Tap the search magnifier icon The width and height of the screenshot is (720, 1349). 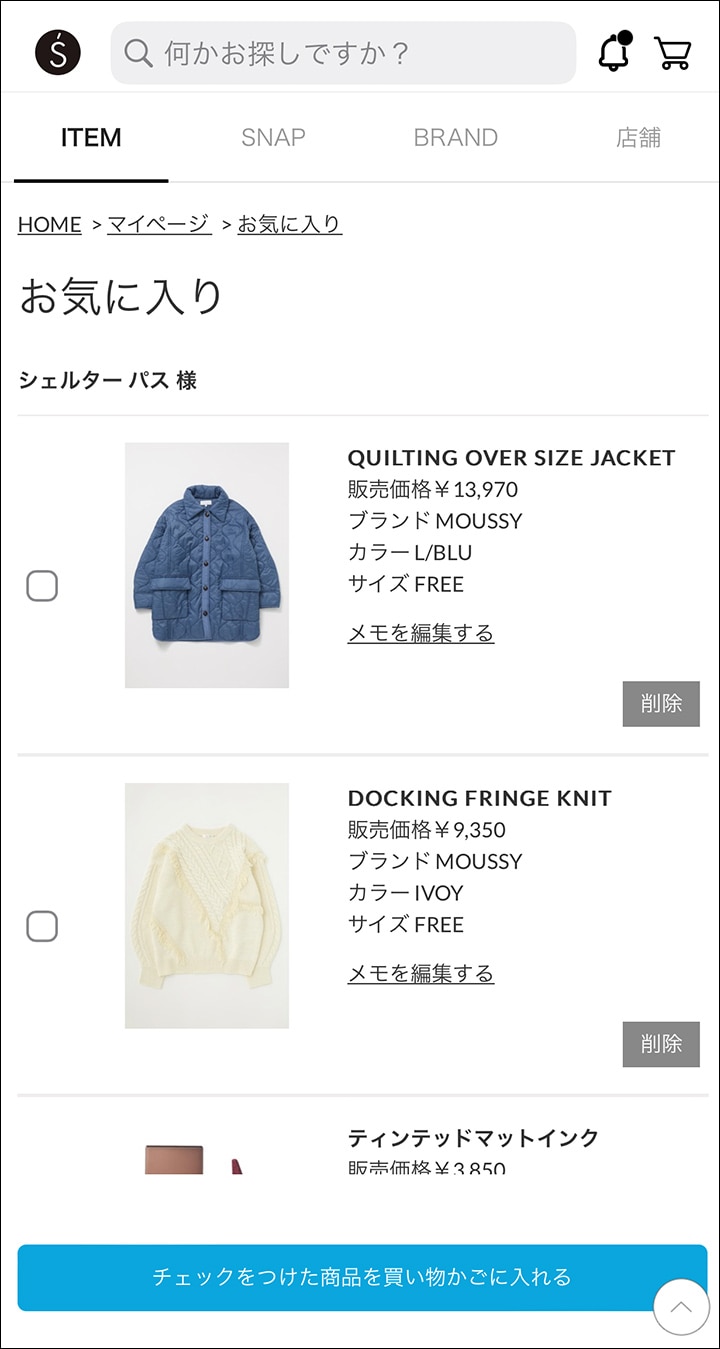click(x=138, y=52)
